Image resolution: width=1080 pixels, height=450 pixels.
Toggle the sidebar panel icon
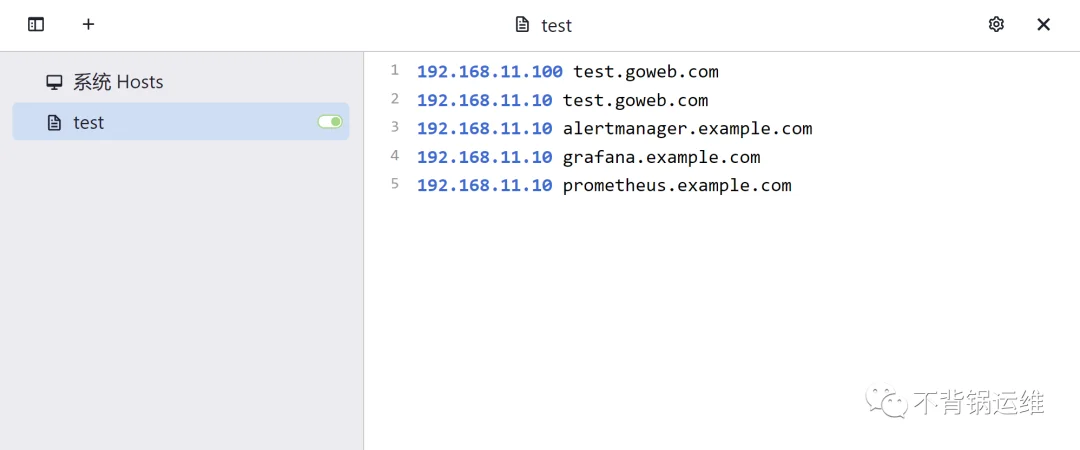[x=36, y=24]
